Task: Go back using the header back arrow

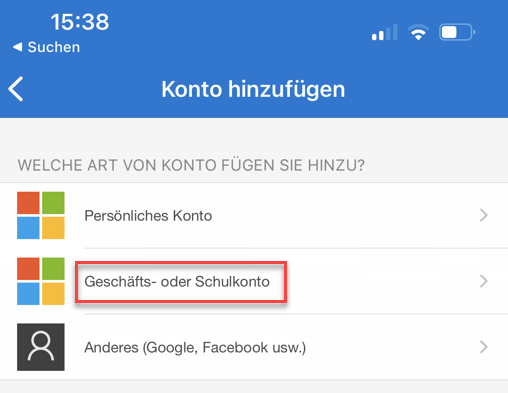Action: point(16,89)
